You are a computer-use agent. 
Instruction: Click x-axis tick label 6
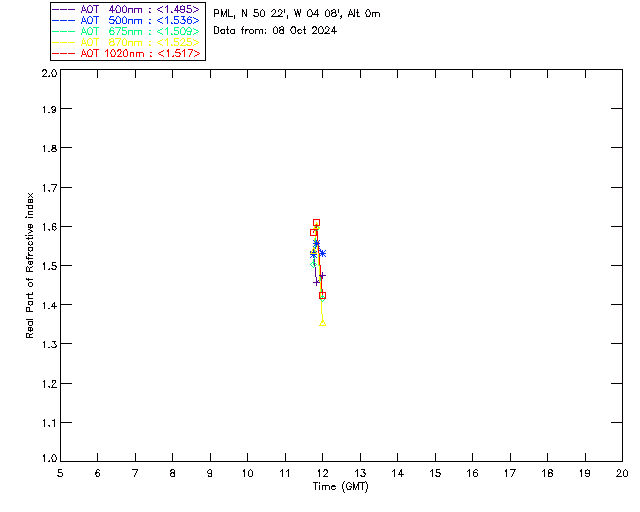[98, 473]
